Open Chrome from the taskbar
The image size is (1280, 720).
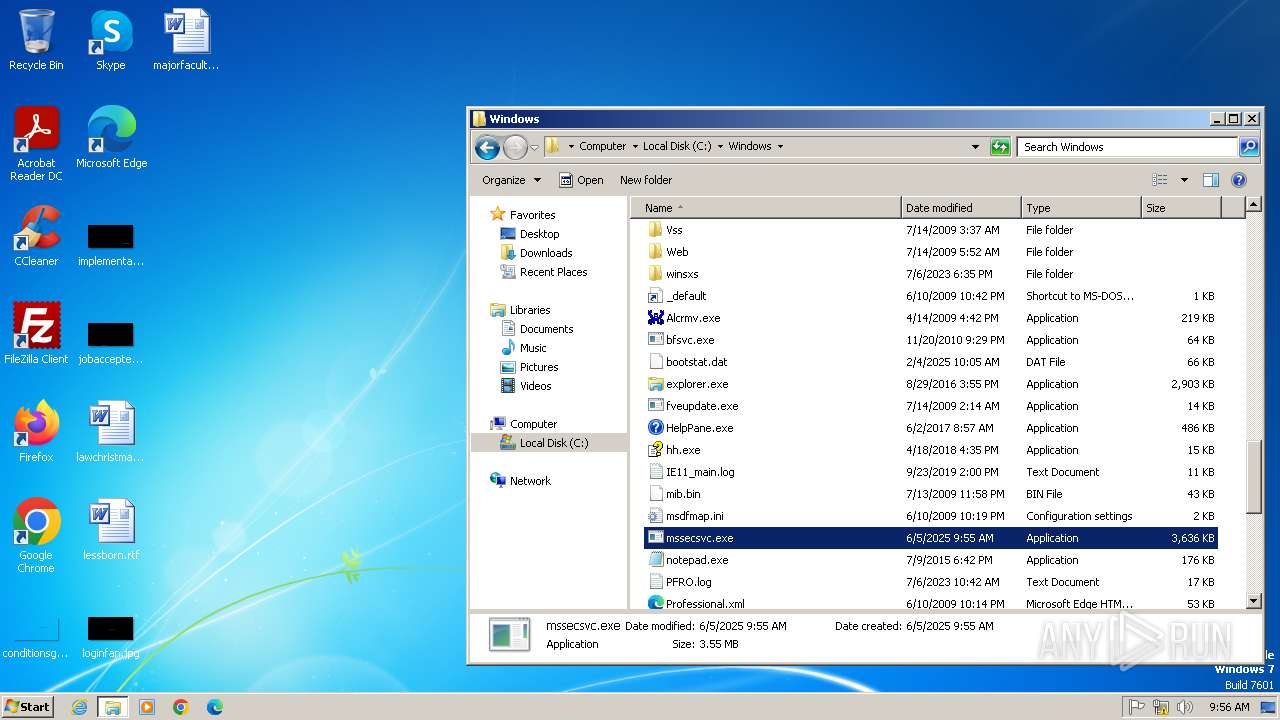[x=181, y=707]
